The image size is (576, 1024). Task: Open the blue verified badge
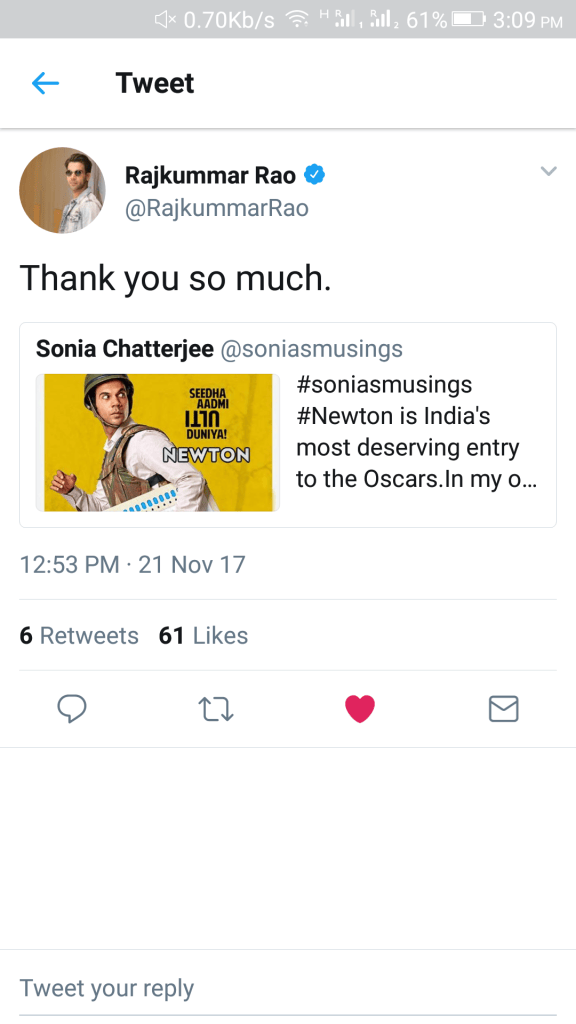[x=315, y=175]
